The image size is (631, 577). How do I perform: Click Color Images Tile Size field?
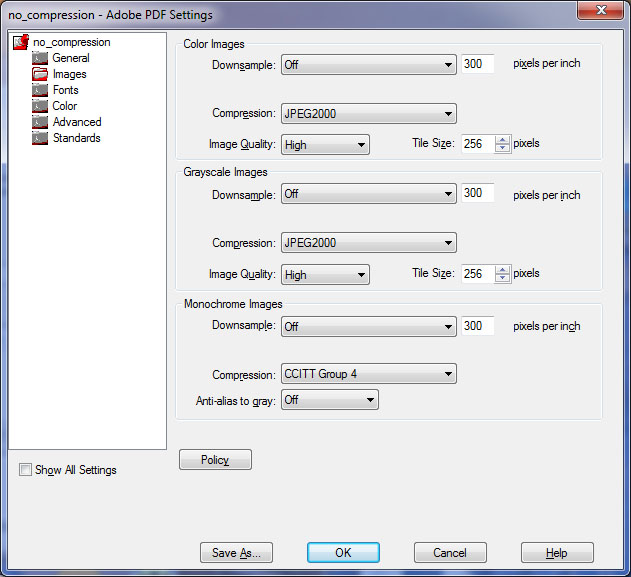[x=478, y=144]
